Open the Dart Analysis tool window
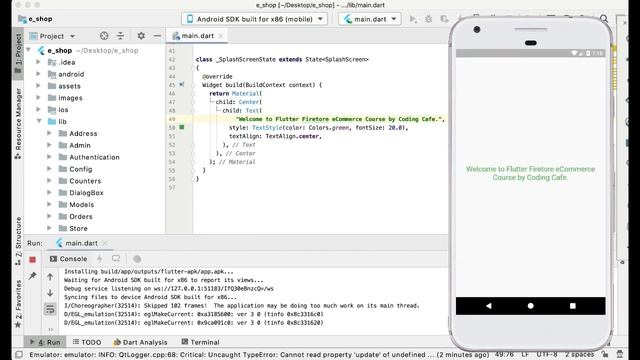The image size is (640, 360). click(x=140, y=342)
